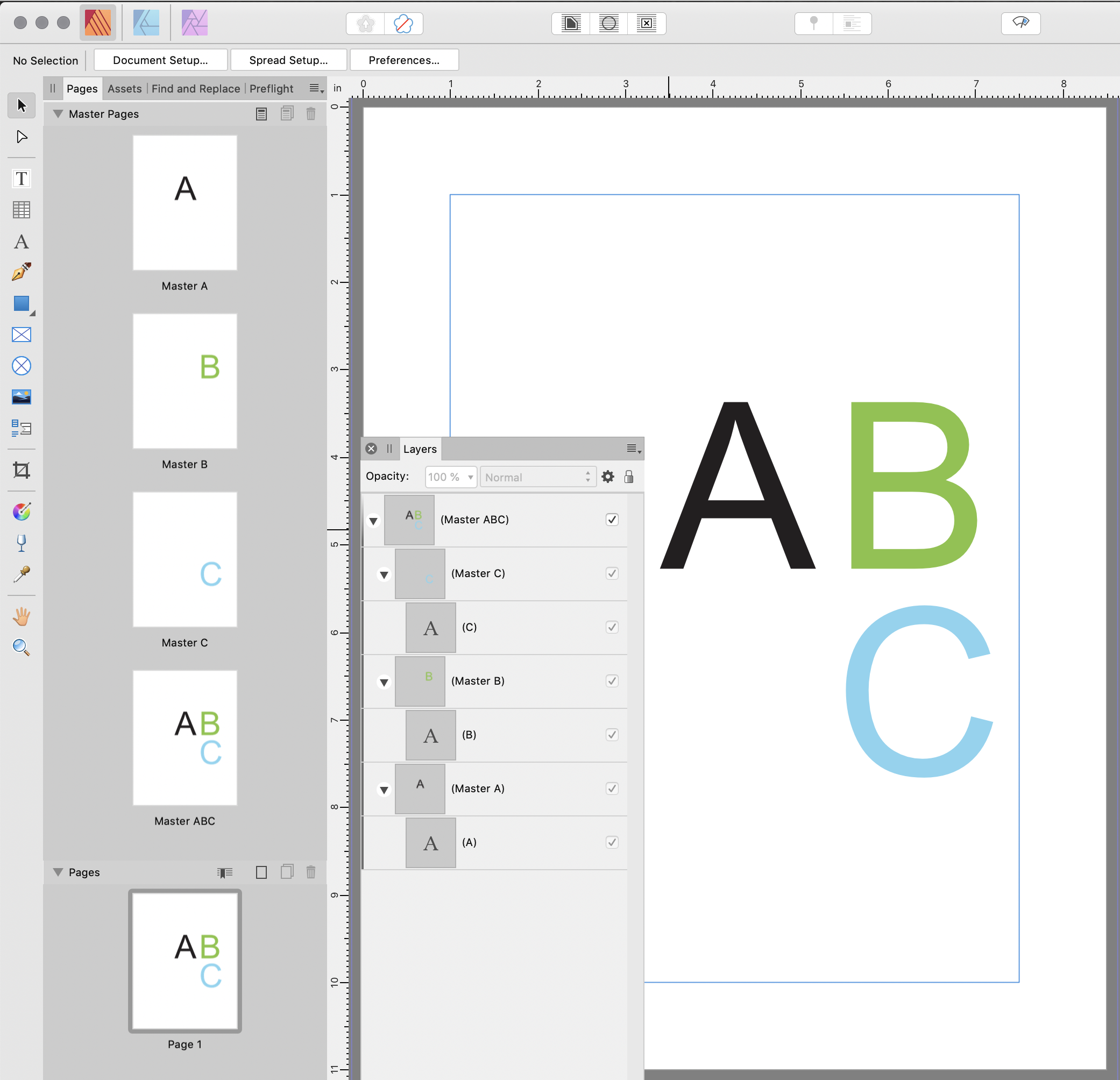
Task: Select the Zoom magnifier tool
Action: pyautogui.click(x=21, y=648)
